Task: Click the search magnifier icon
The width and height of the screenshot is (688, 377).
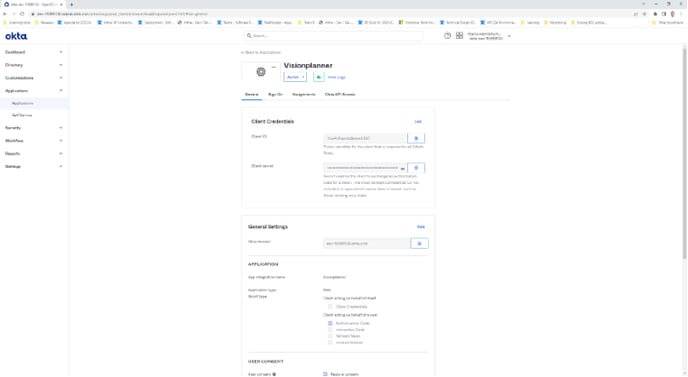Action: coord(249,36)
